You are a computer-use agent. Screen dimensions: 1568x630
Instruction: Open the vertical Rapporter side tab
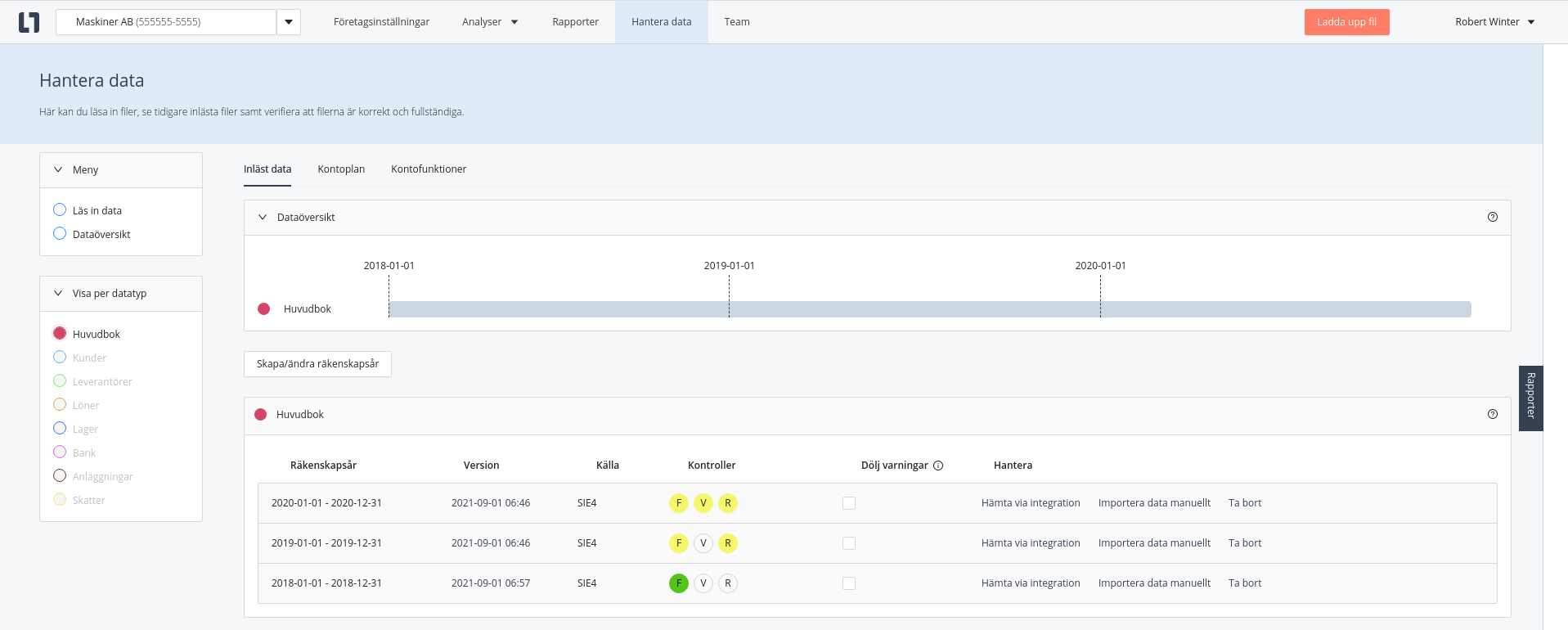(x=1530, y=398)
